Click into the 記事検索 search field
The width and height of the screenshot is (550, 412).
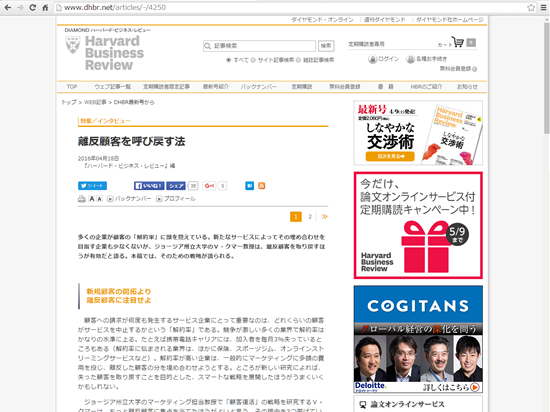[x=260, y=46]
